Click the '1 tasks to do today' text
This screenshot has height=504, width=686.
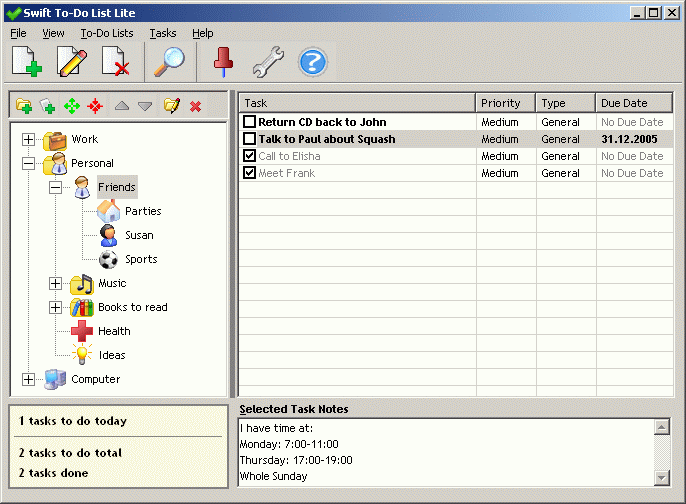point(73,421)
